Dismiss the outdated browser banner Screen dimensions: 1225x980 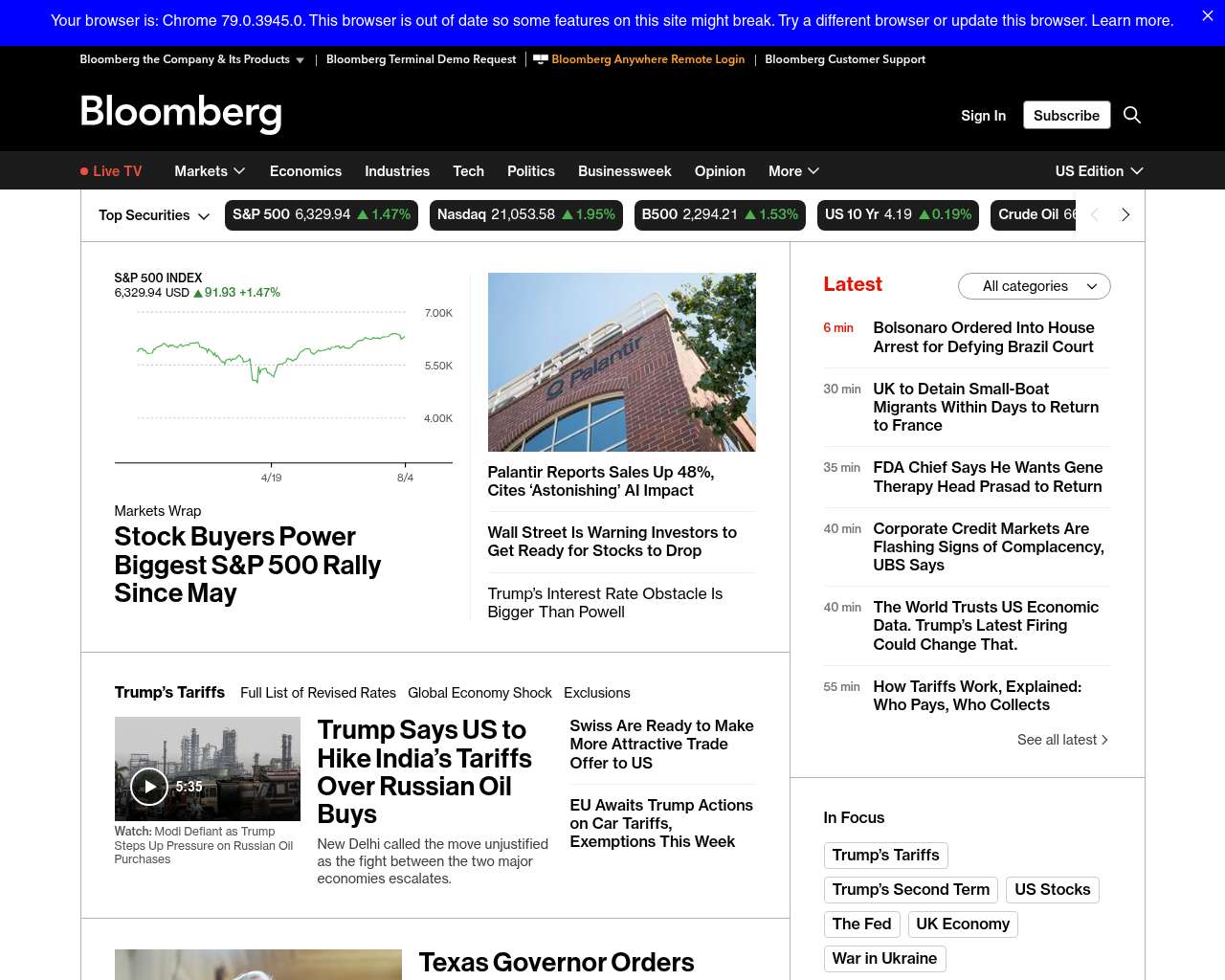click(x=1207, y=16)
